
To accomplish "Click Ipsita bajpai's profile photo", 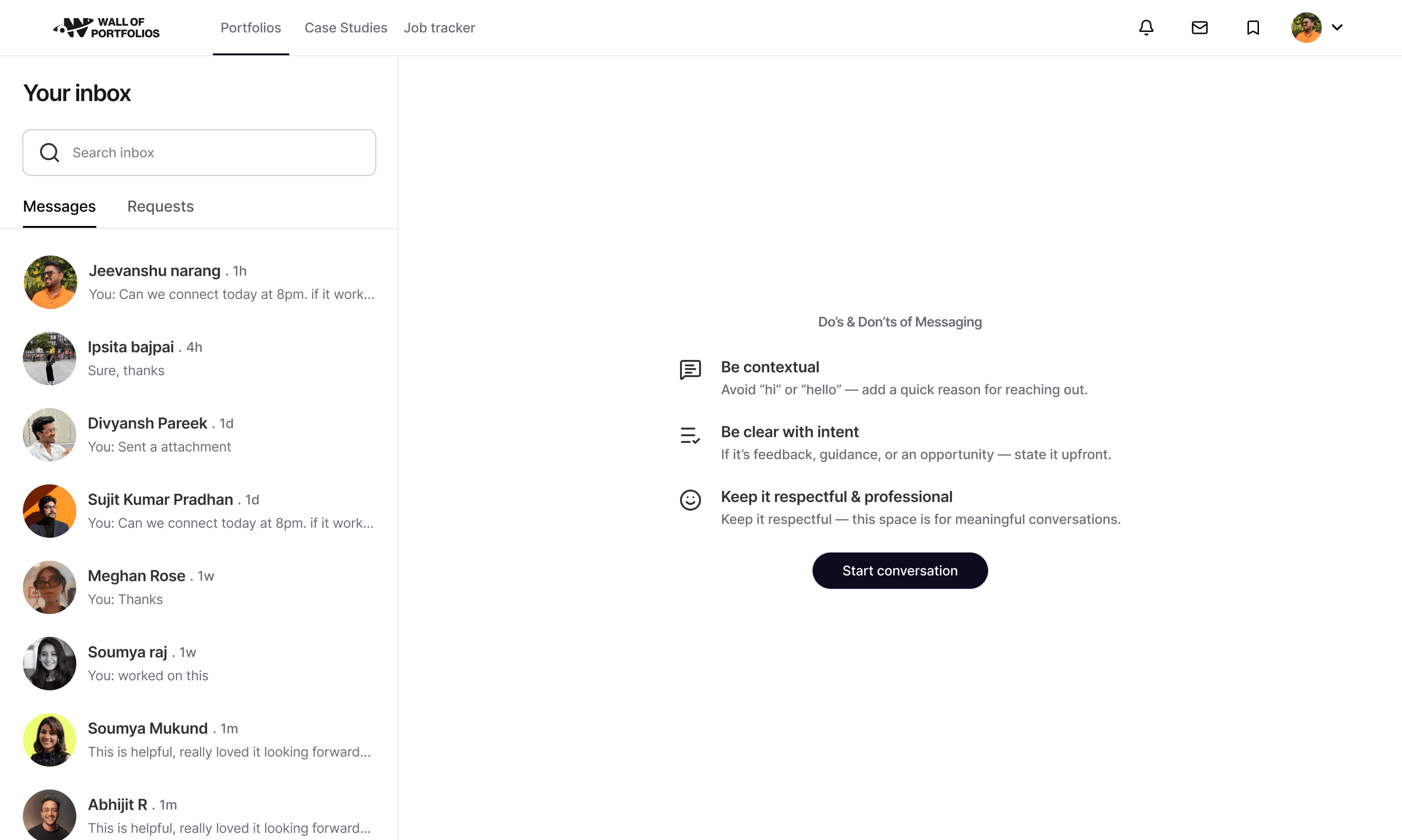I will (x=50, y=359).
